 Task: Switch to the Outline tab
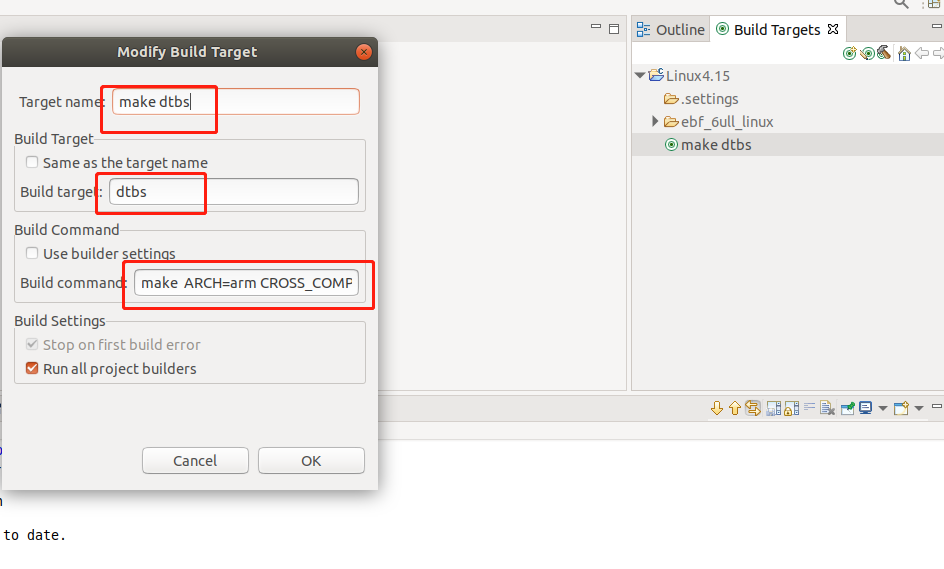pyautogui.click(x=671, y=30)
